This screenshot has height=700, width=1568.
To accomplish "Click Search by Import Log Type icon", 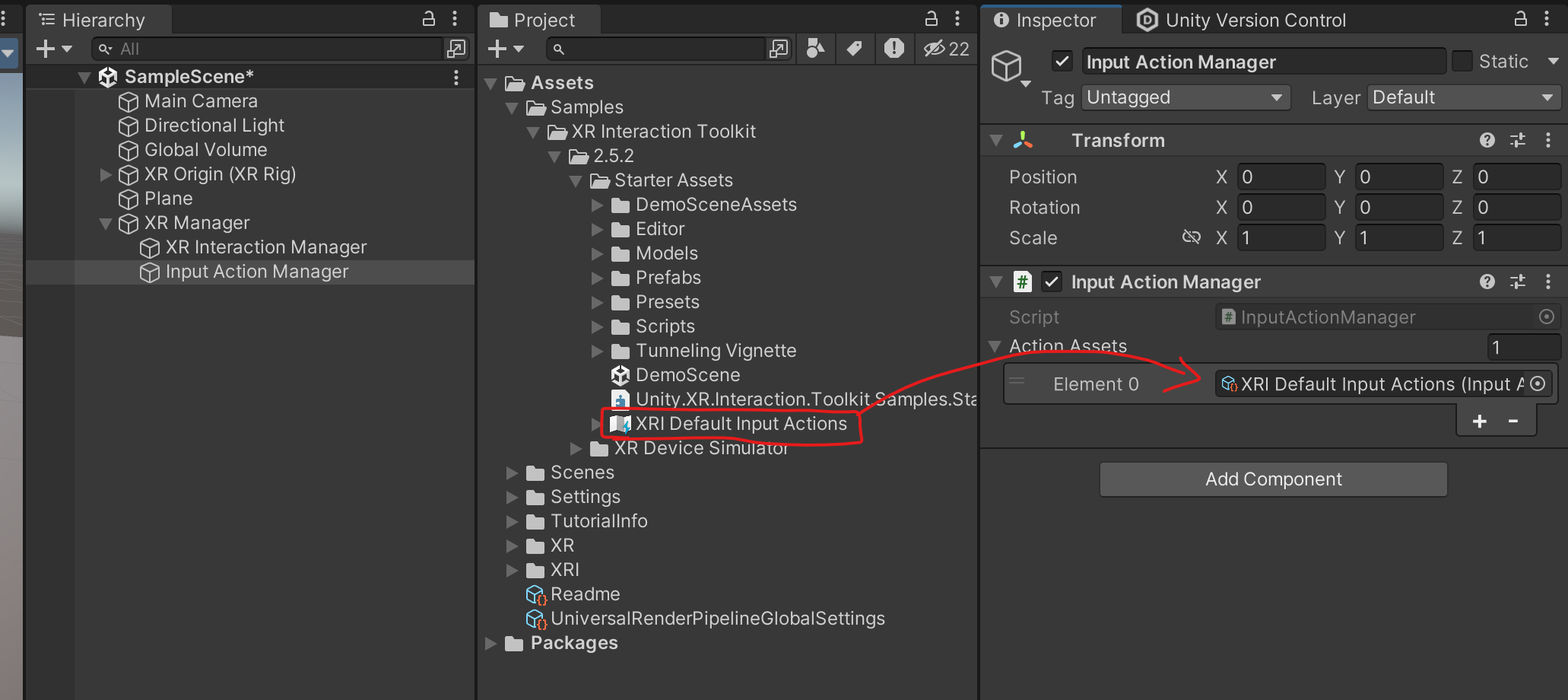I will [x=894, y=49].
